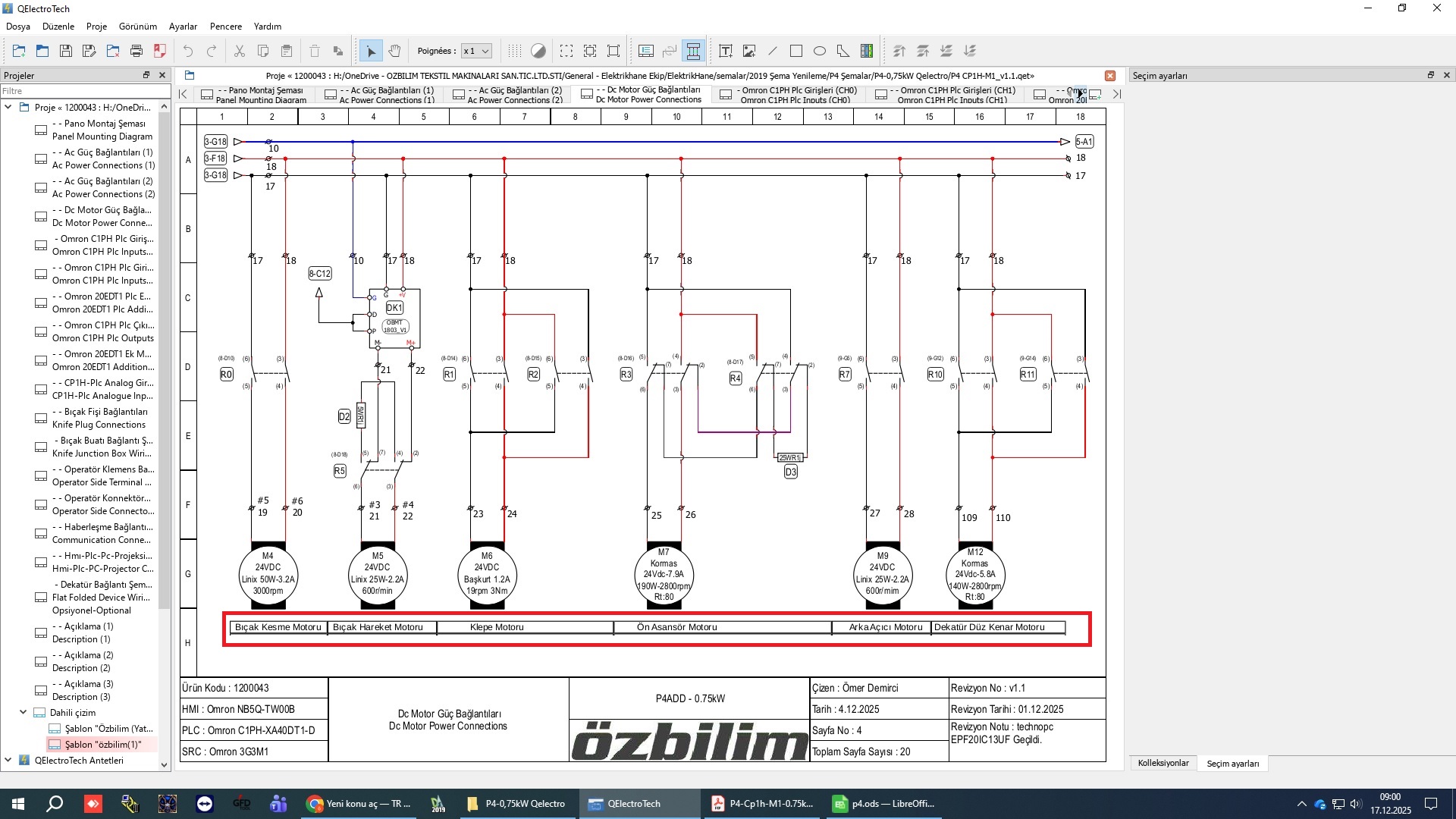Select the Add rectangle shape tool
1456x819 pixels.
tap(796, 51)
